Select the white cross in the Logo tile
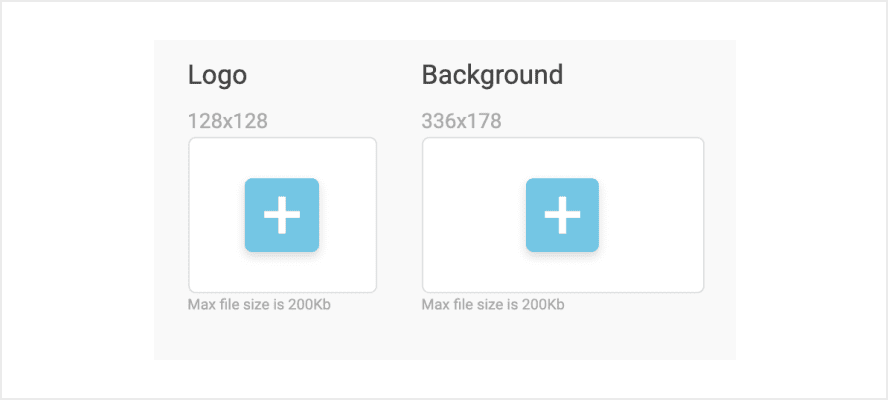 [x=282, y=215]
